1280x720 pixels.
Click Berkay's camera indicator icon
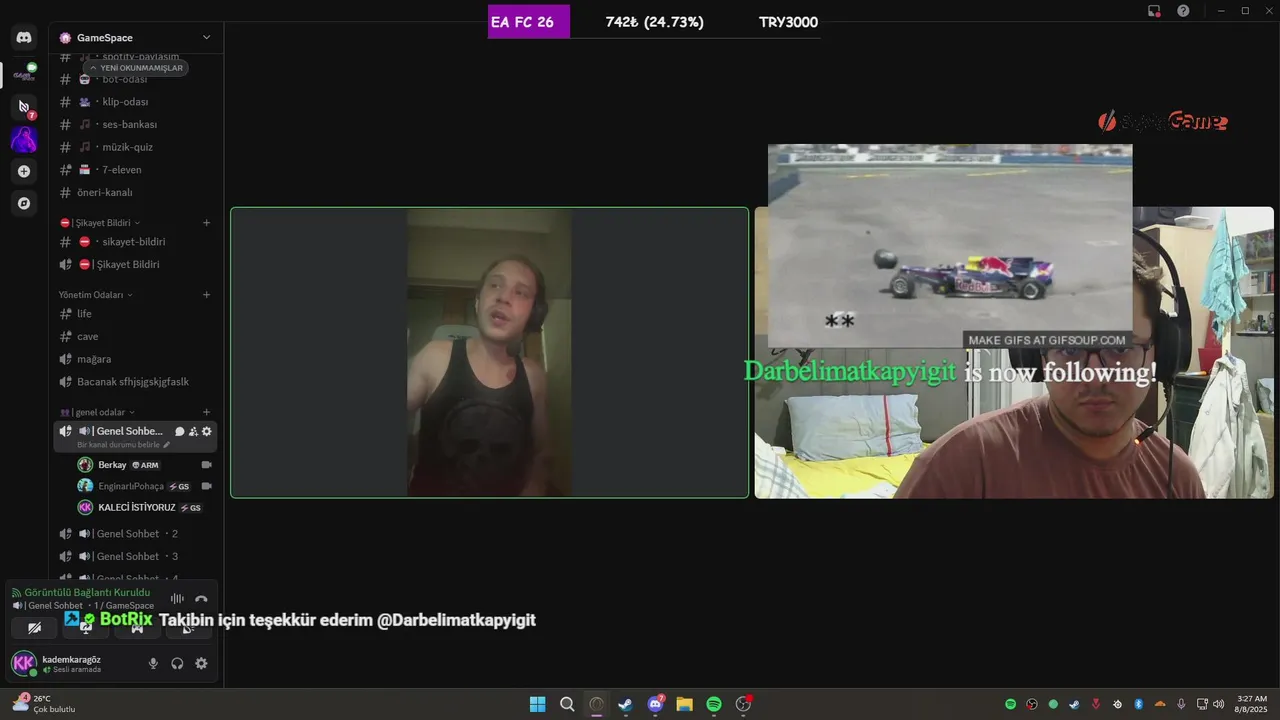[207, 465]
